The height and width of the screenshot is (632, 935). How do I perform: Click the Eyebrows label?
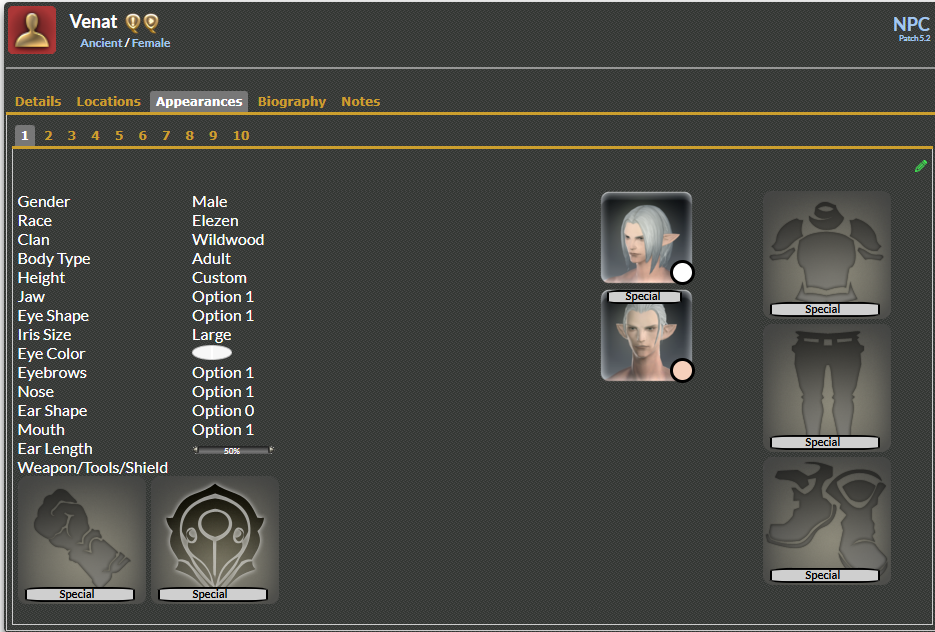coord(52,373)
